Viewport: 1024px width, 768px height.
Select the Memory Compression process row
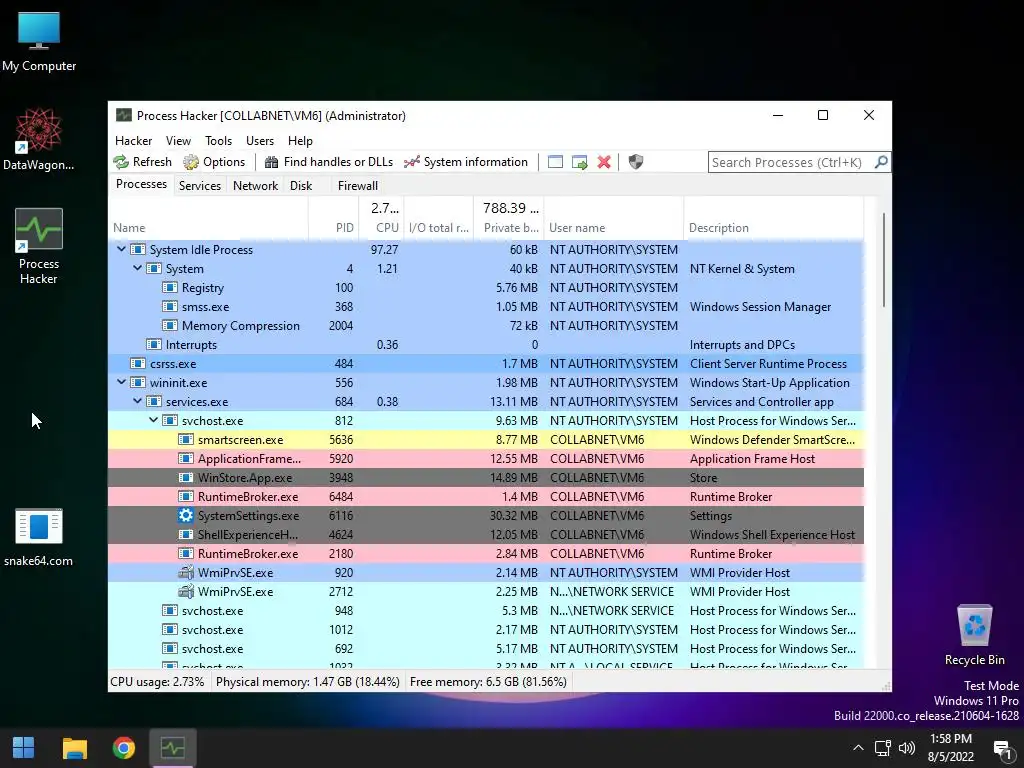(486, 325)
